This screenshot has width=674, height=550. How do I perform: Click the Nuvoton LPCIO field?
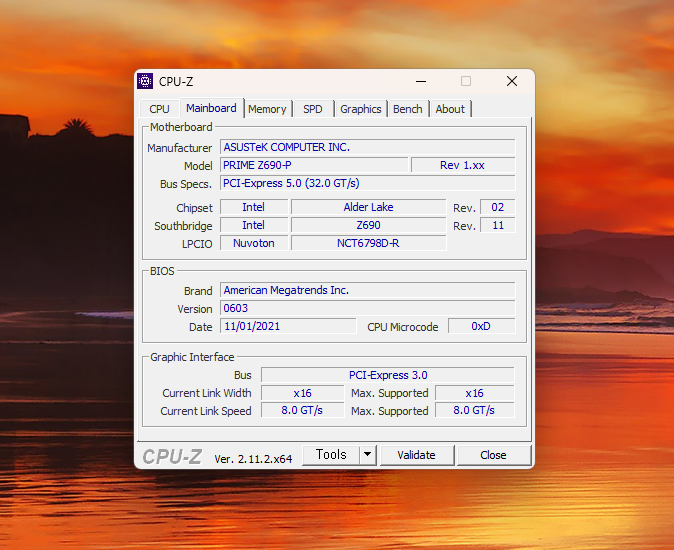pyautogui.click(x=254, y=243)
